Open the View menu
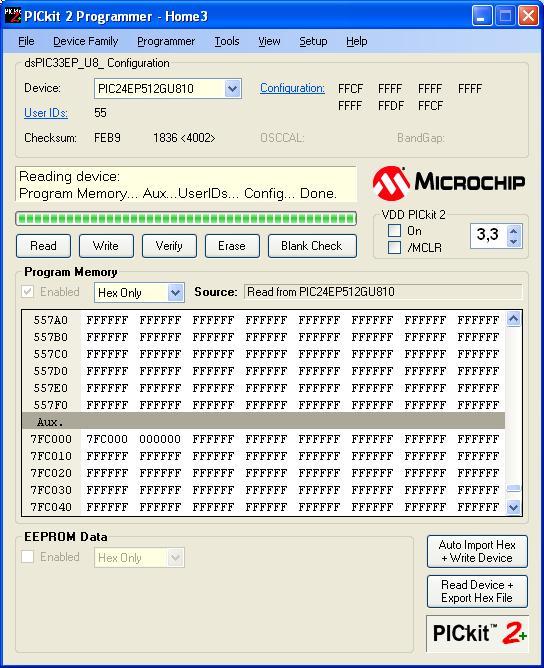This screenshot has height=668, width=544. point(269,41)
